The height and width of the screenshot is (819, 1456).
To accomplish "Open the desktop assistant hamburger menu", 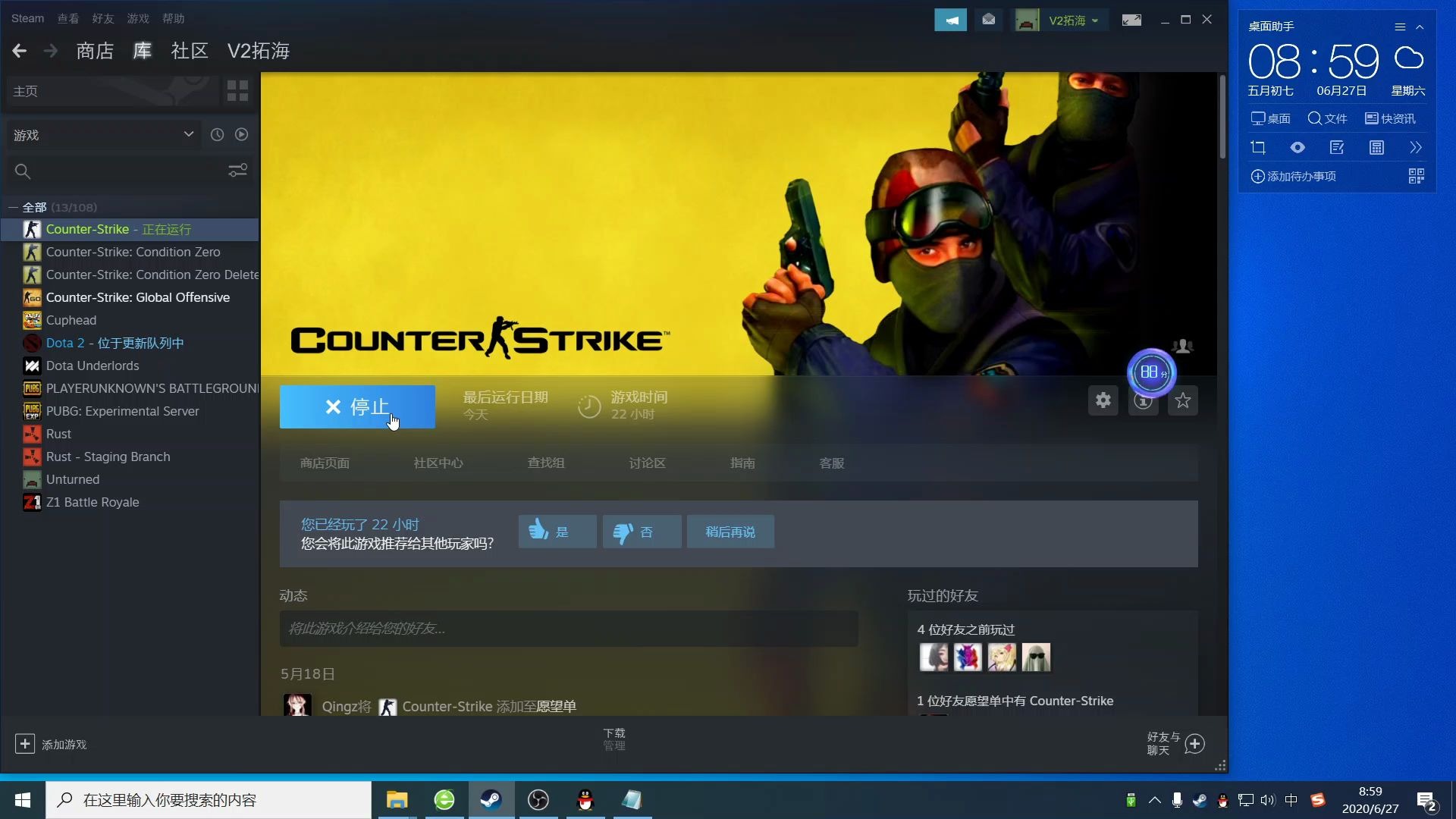I will [x=1400, y=27].
